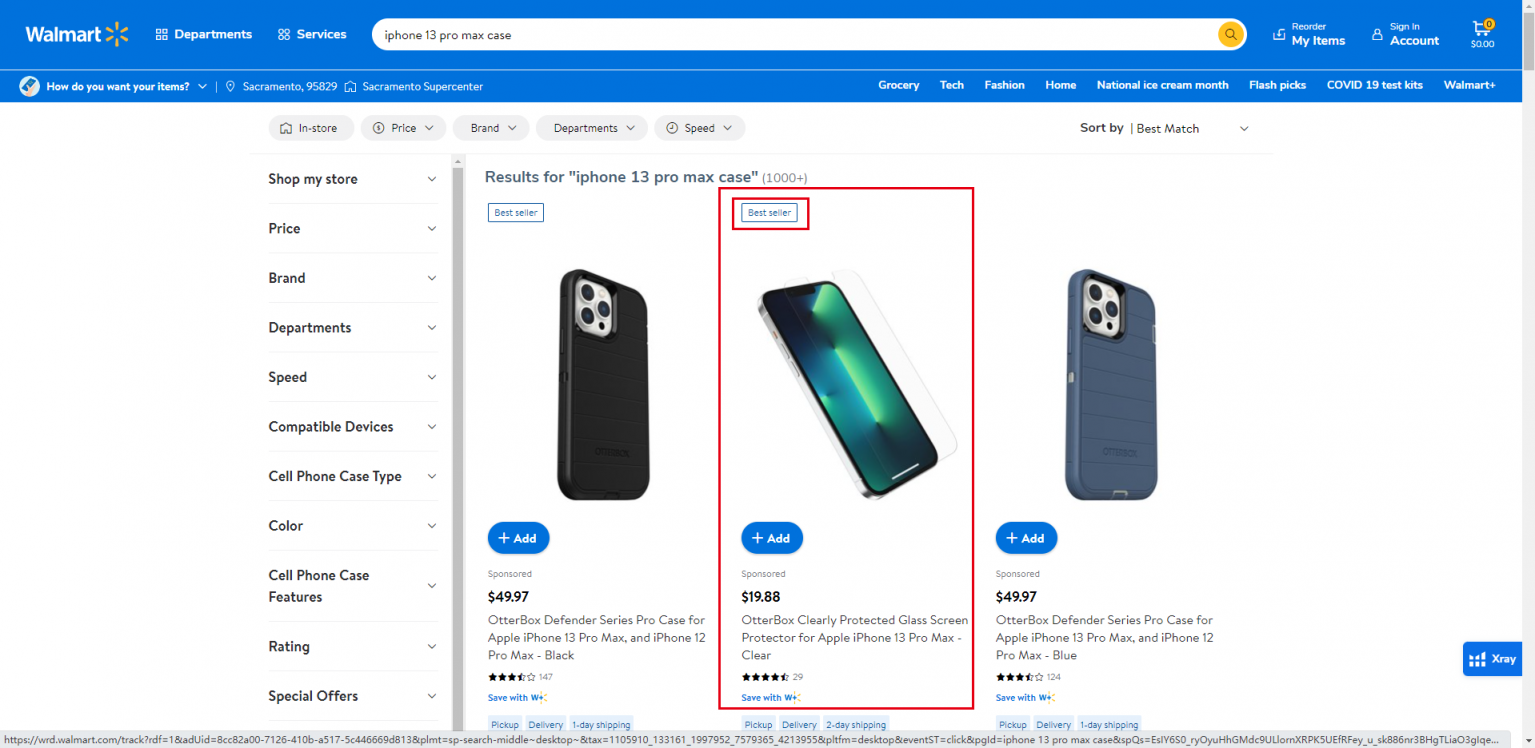Toggle the In-store filter pill
The width and height of the screenshot is (1535, 748).
point(310,127)
